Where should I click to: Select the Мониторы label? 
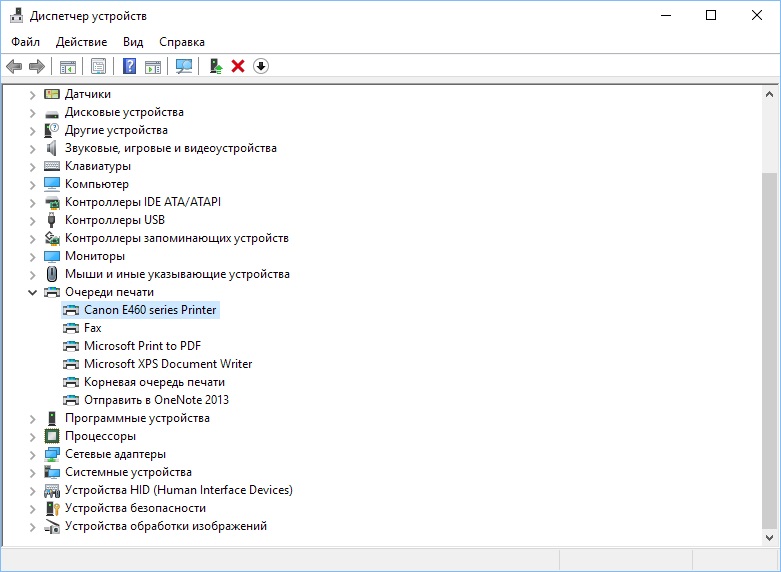click(x=95, y=256)
